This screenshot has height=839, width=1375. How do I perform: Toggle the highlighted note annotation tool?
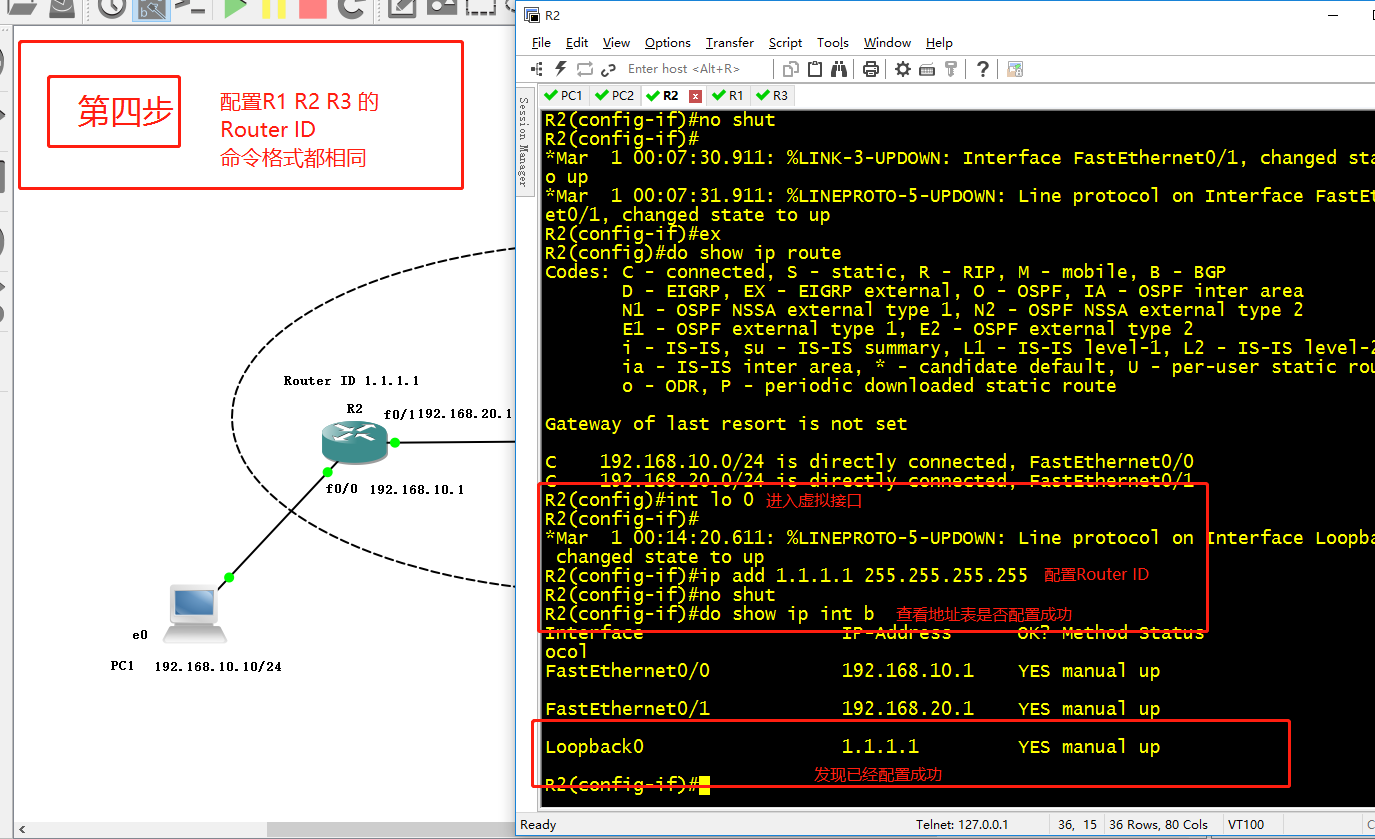coord(153,12)
